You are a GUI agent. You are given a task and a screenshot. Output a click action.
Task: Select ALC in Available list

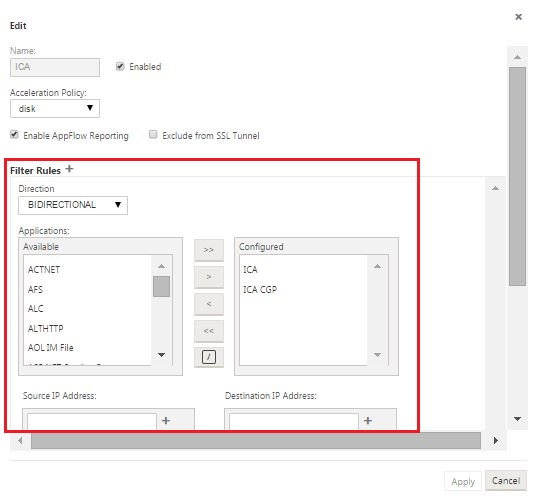pos(36,309)
